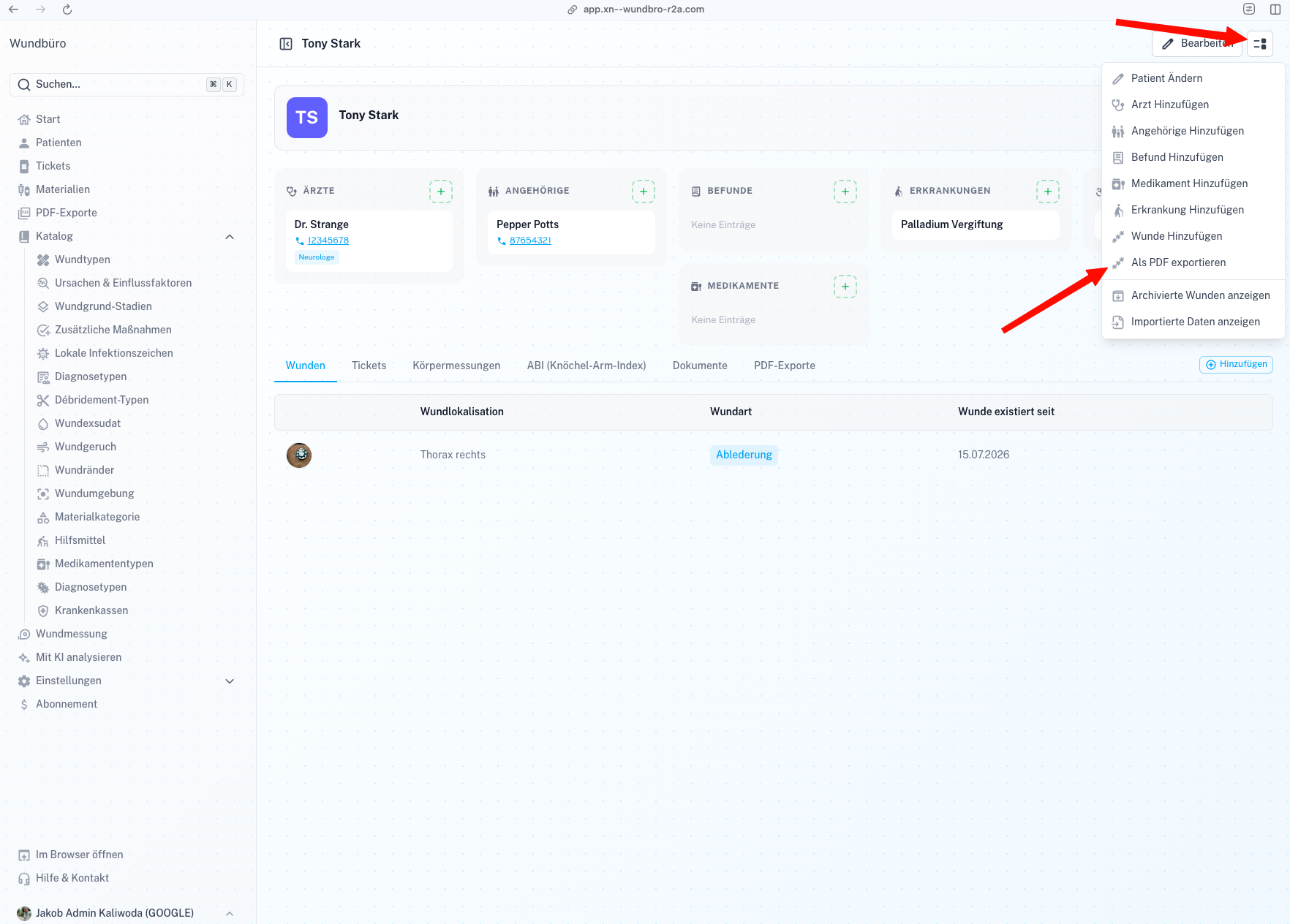Click the Hinzufügen button above the table
The image size is (1290, 924).
point(1236,365)
